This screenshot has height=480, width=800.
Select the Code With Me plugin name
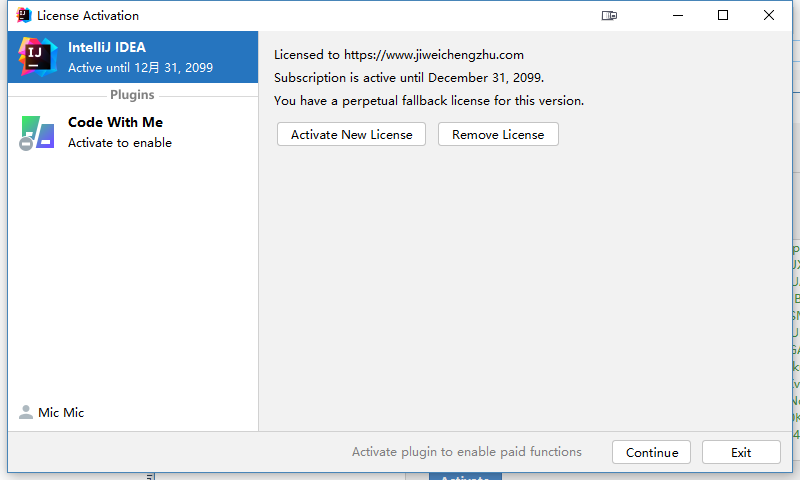point(115,122)
